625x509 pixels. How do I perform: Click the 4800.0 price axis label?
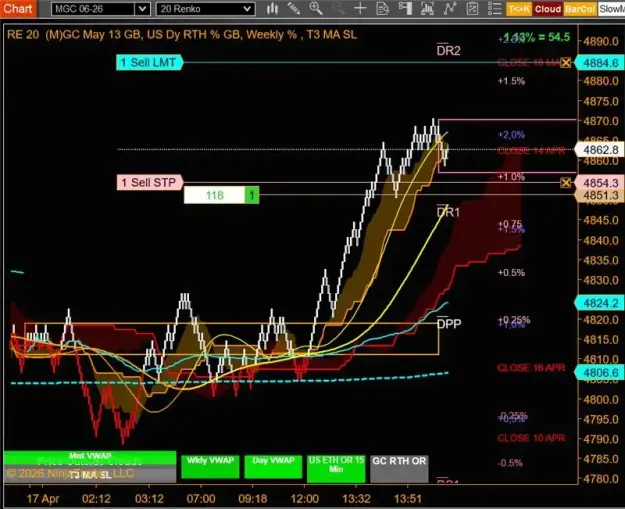(x=601, y=399)
